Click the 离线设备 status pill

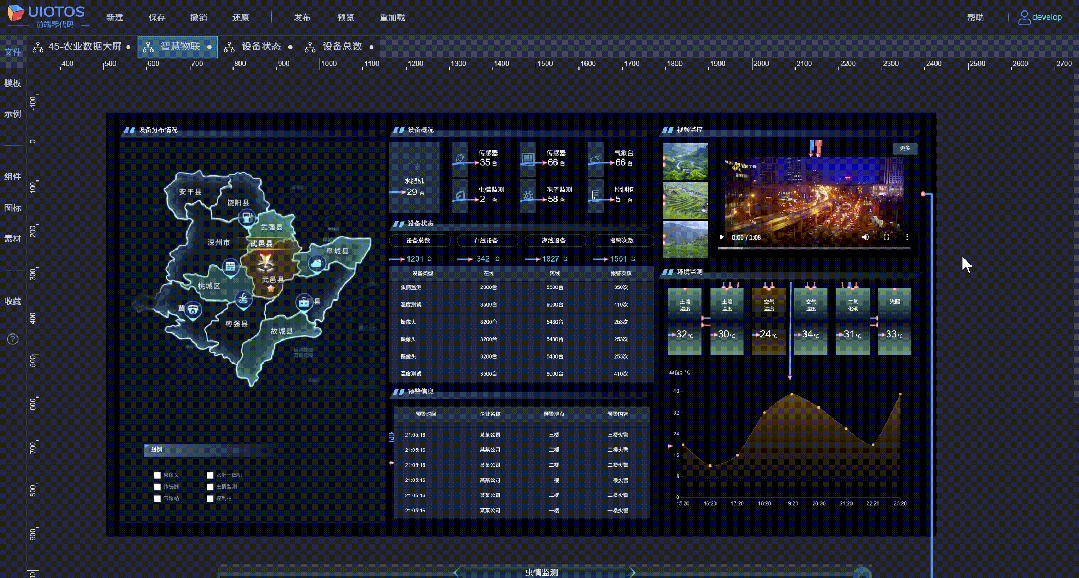click(555, 240)
